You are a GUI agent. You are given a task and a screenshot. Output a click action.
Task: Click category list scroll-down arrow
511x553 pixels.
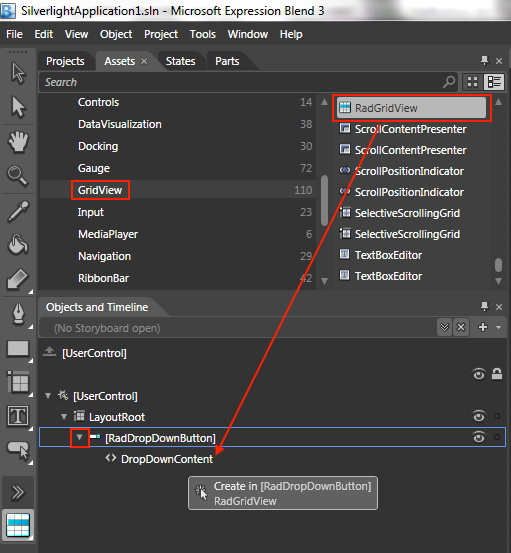click(x=324, y=281)
